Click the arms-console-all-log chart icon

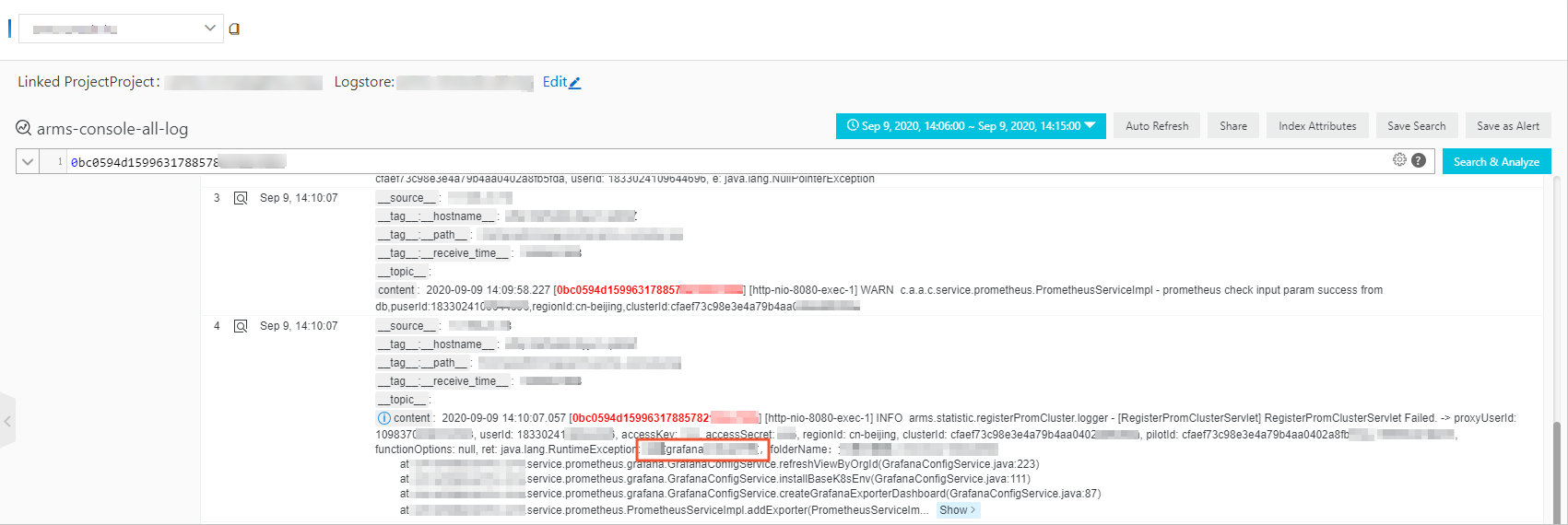pyautogui.click(x=24, y=128)
